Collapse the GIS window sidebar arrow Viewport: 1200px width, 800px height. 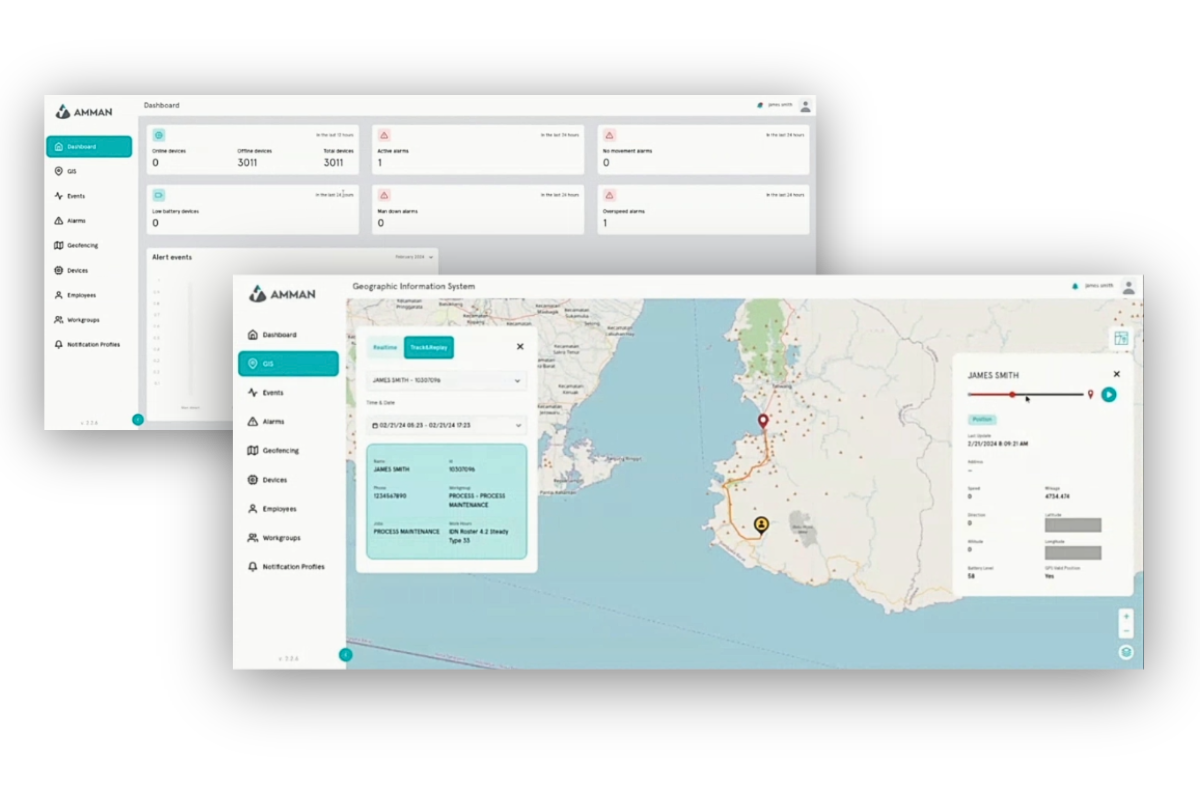346,654
